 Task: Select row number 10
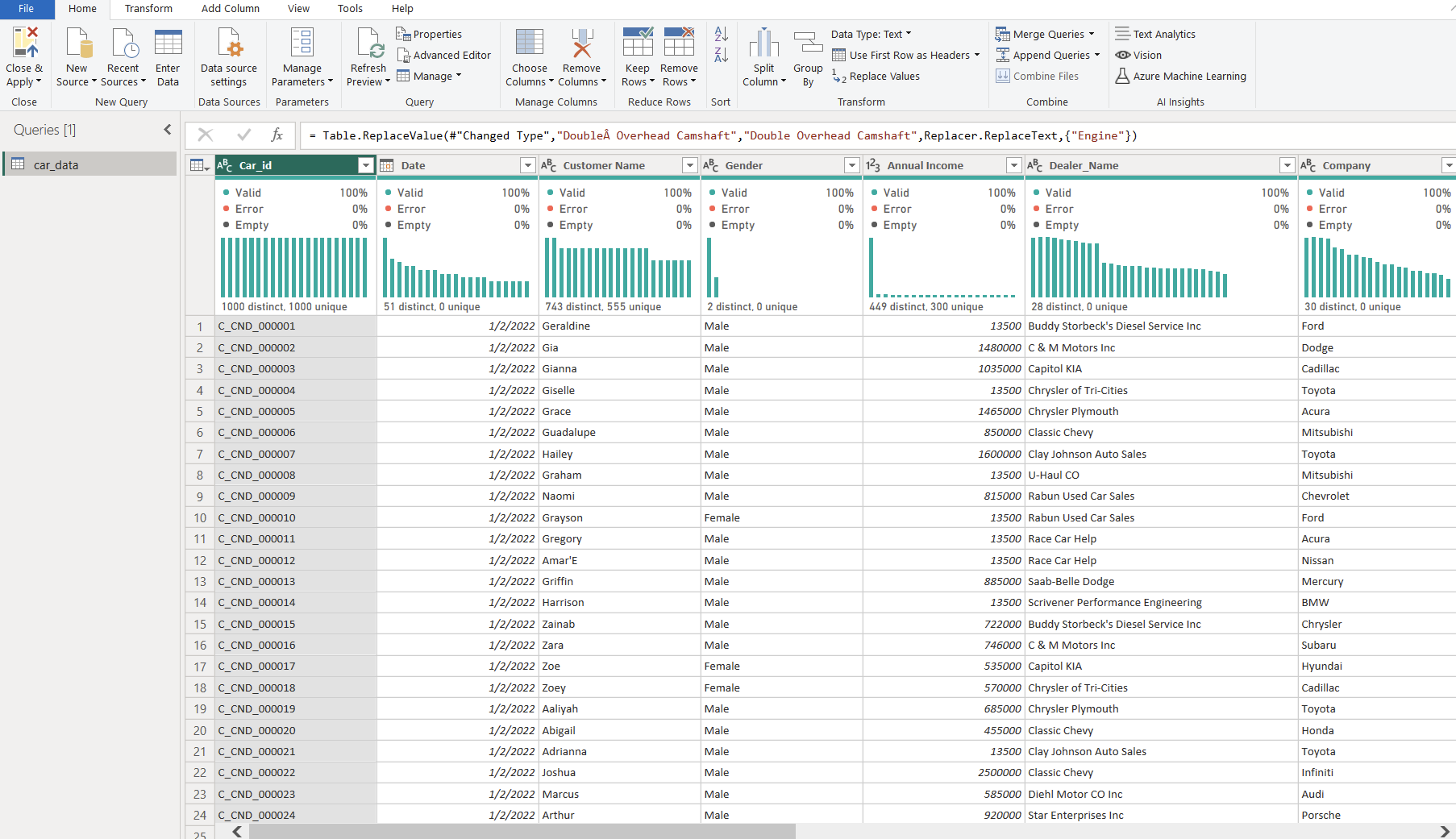(x=200, y=517)
